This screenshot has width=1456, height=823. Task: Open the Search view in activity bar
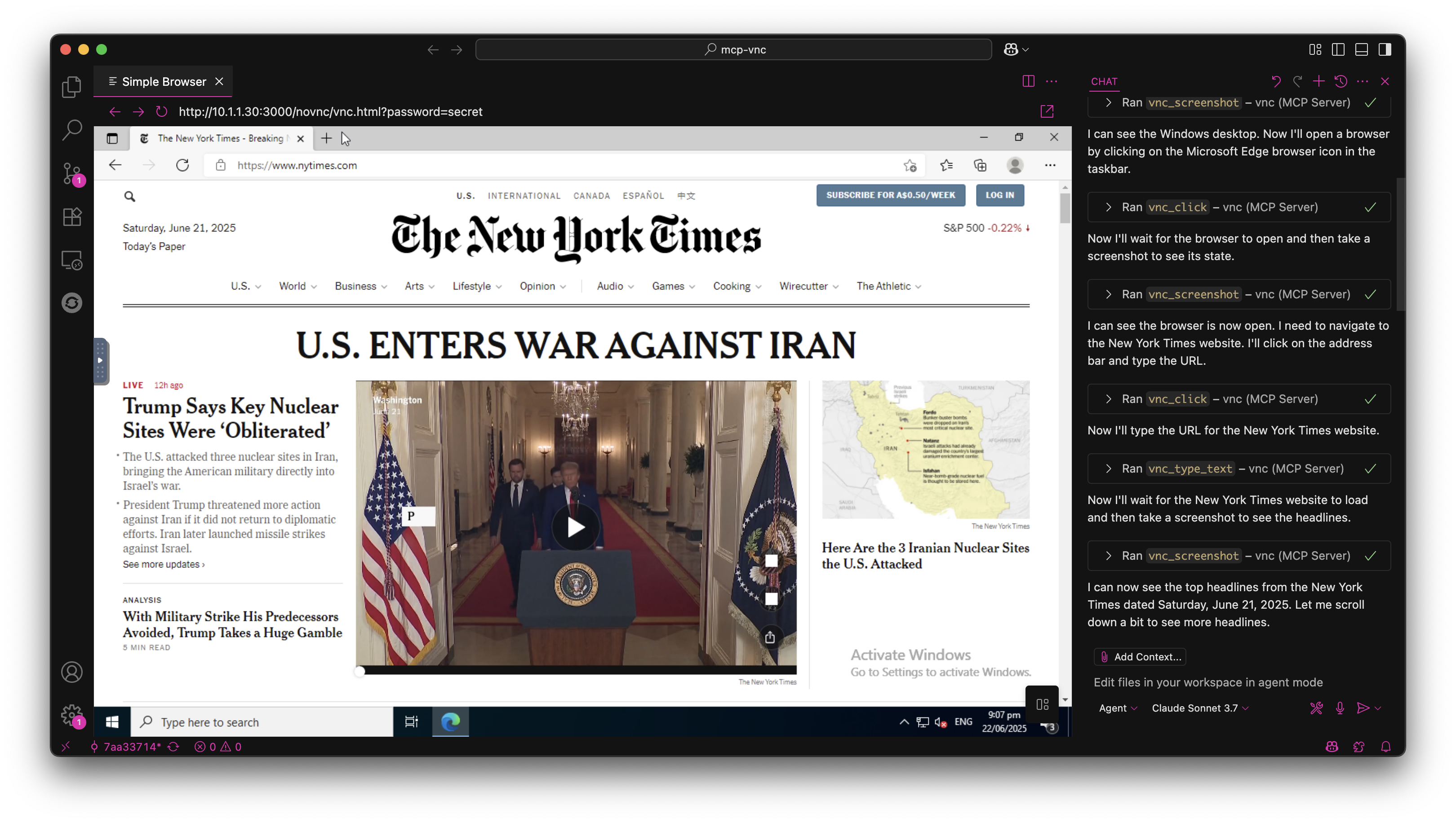click(72, 129)
